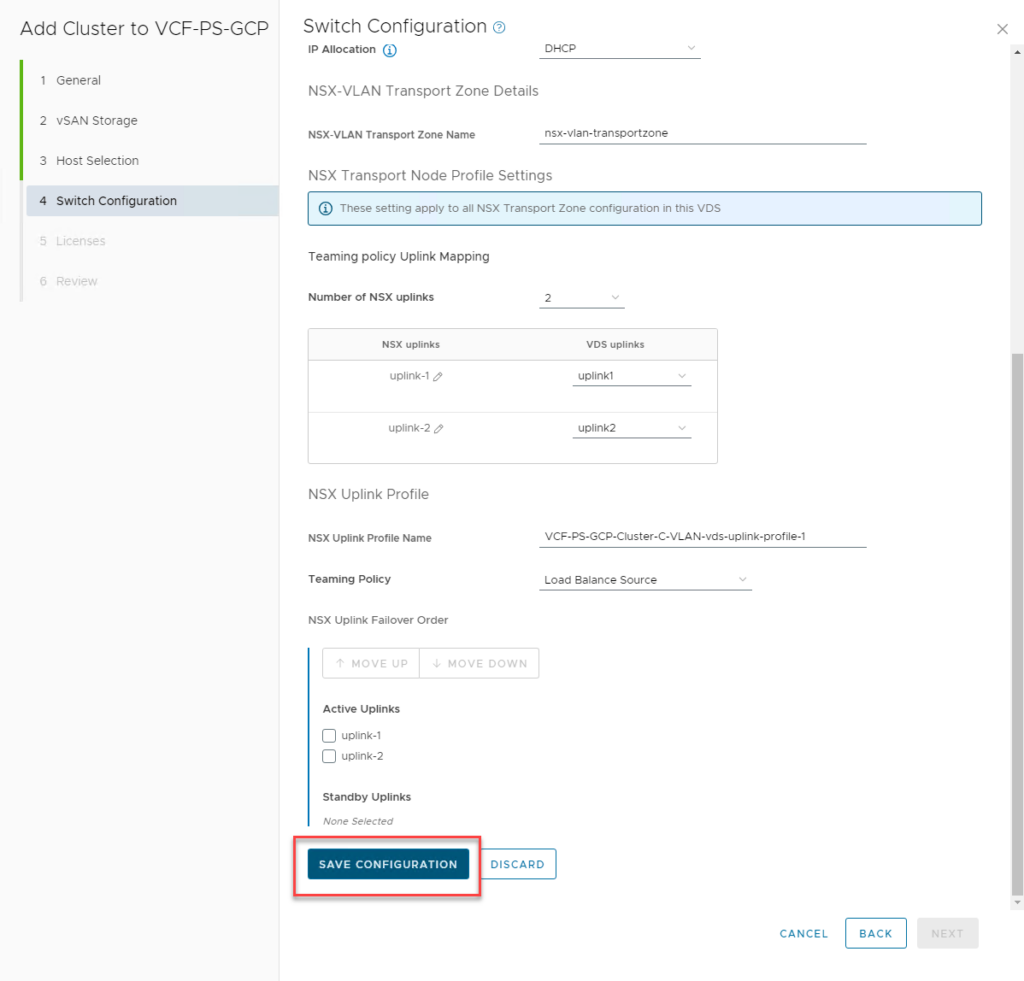Image resolution: width=1024 pixels, height=981 pixels.
Task: Go to the General wizard step
Action: [x=78, y=80]
